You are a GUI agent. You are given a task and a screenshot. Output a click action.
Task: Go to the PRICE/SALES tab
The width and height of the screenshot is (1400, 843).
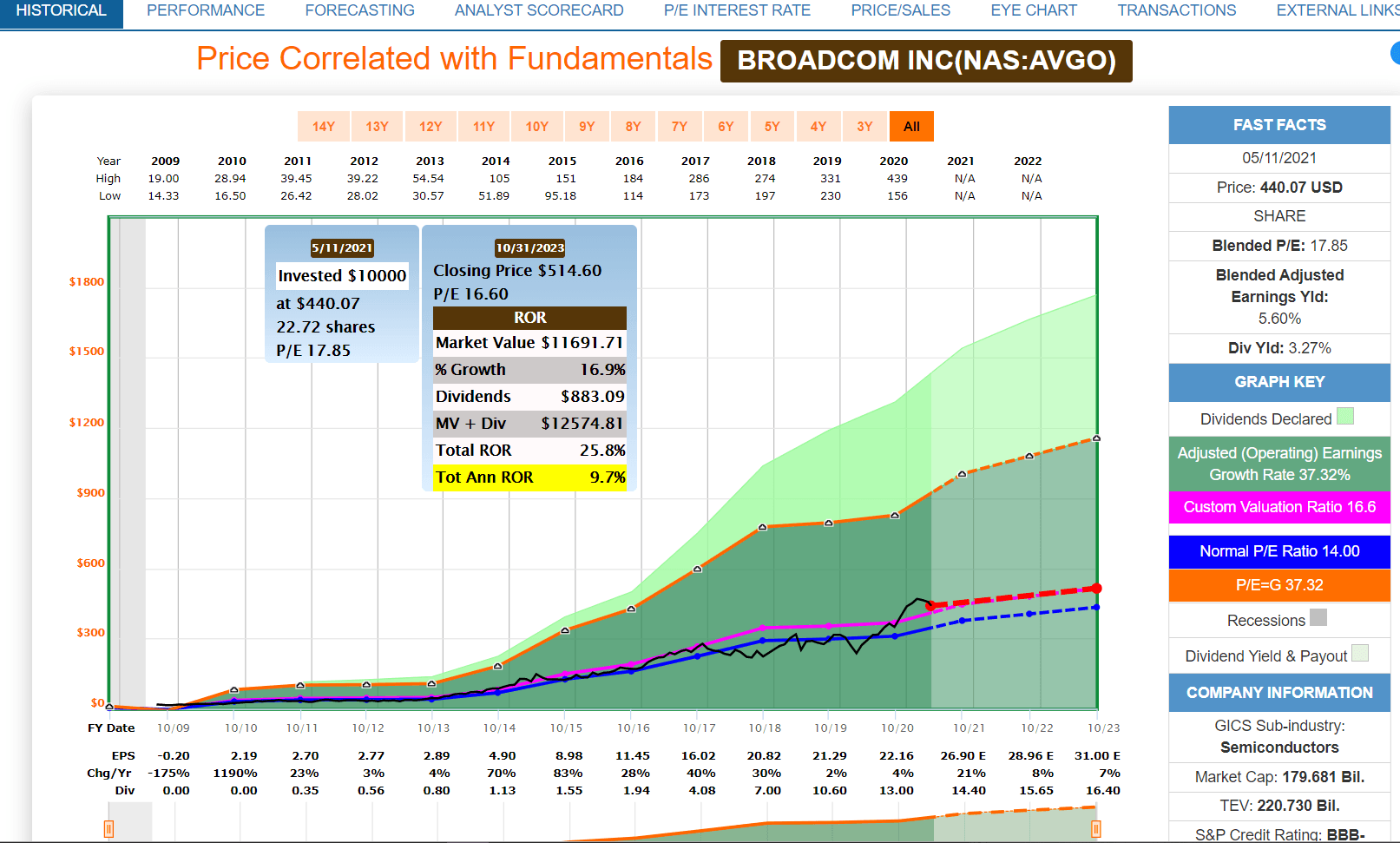[x=900, y=11]
